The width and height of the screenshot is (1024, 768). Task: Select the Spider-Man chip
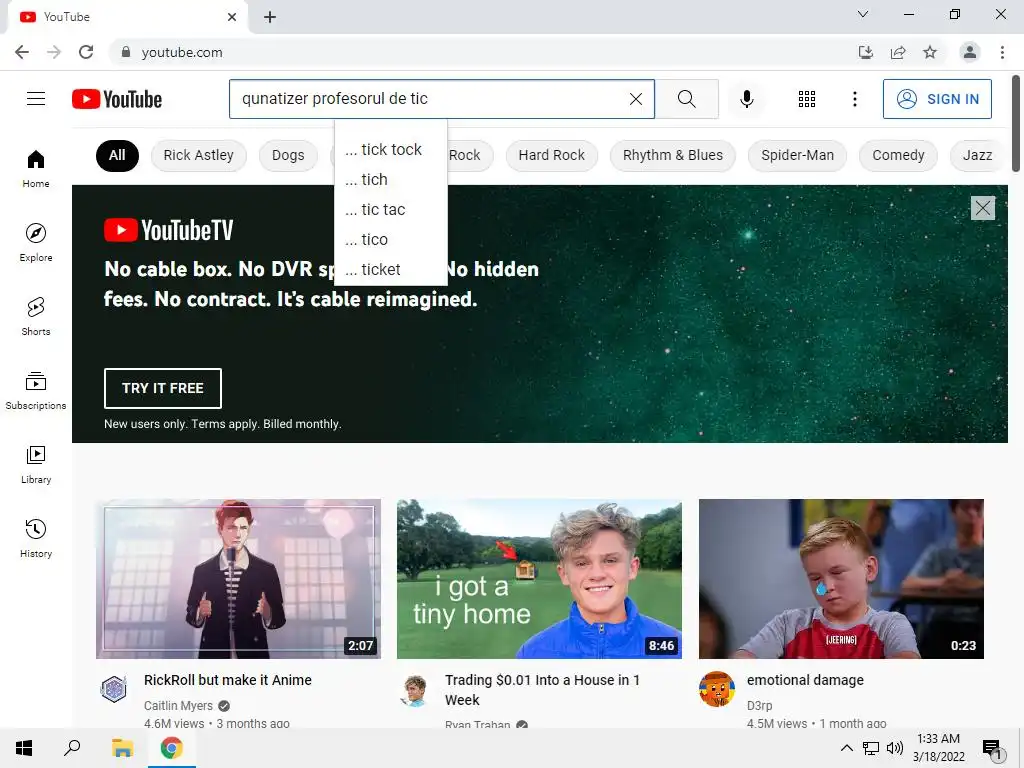tap(797, 155)
